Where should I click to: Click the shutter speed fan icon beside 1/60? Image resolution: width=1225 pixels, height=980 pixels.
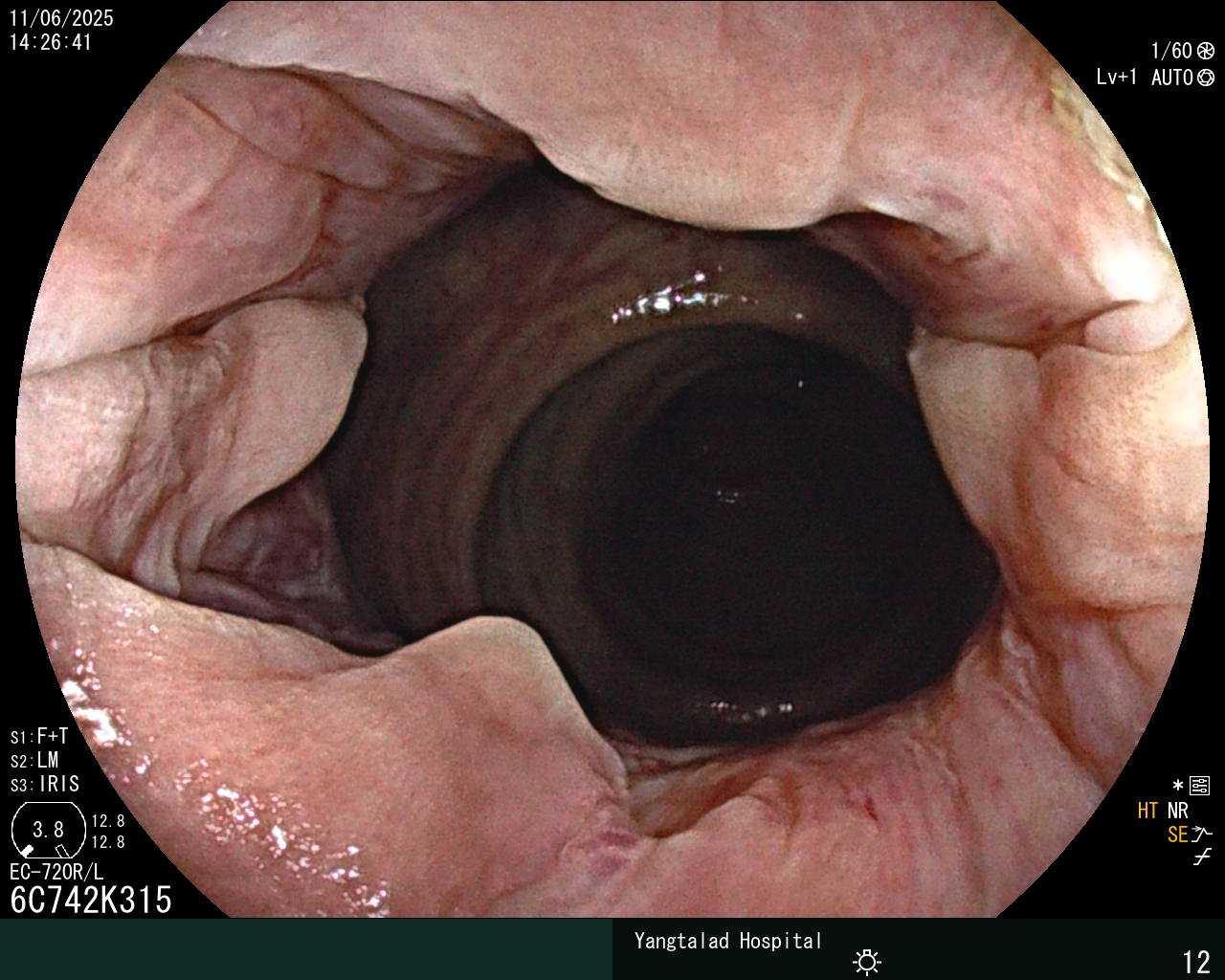pos(1205,51)
